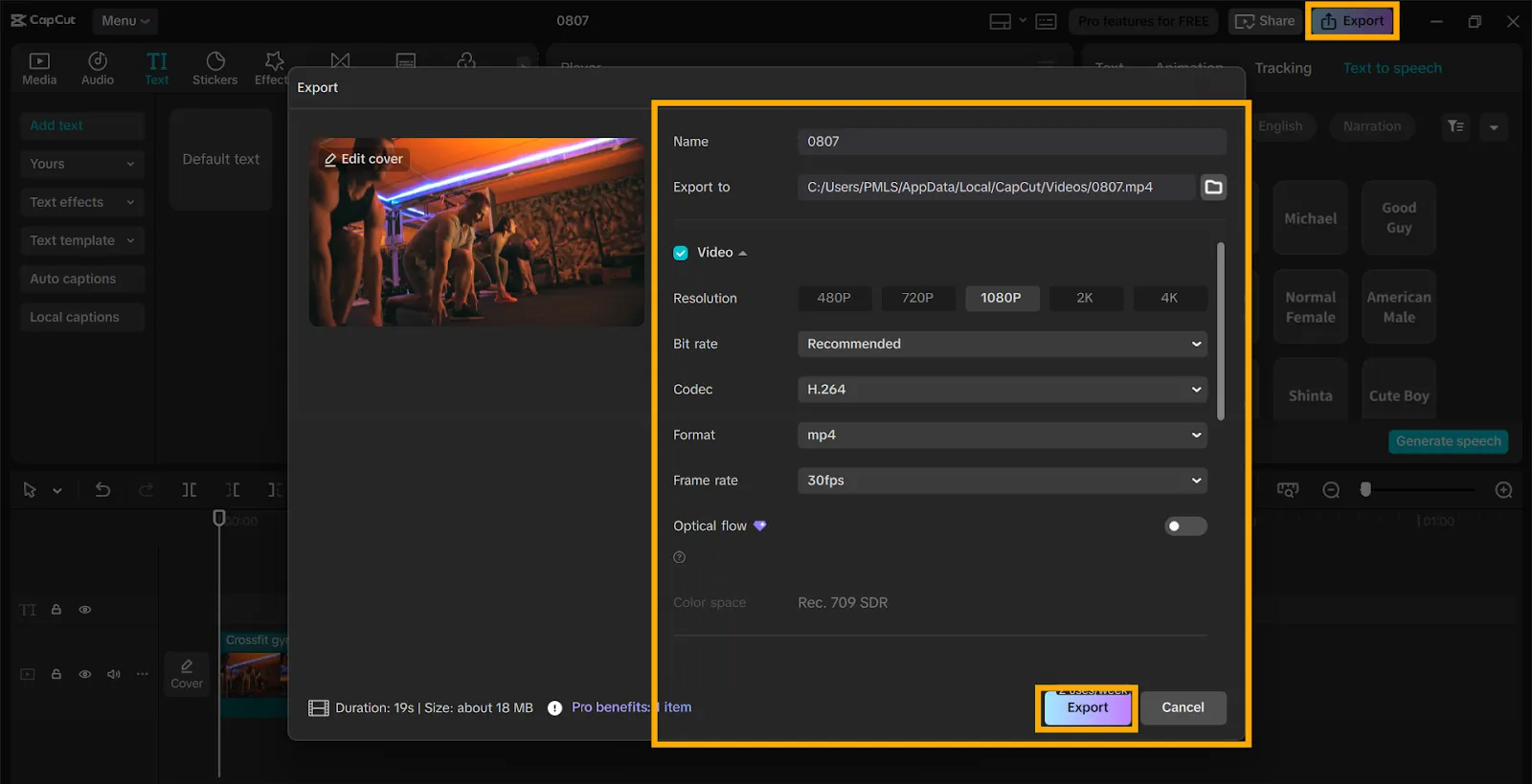Lock the text track
Screen dimensions: 1532x784
click(x=56, y=610)
